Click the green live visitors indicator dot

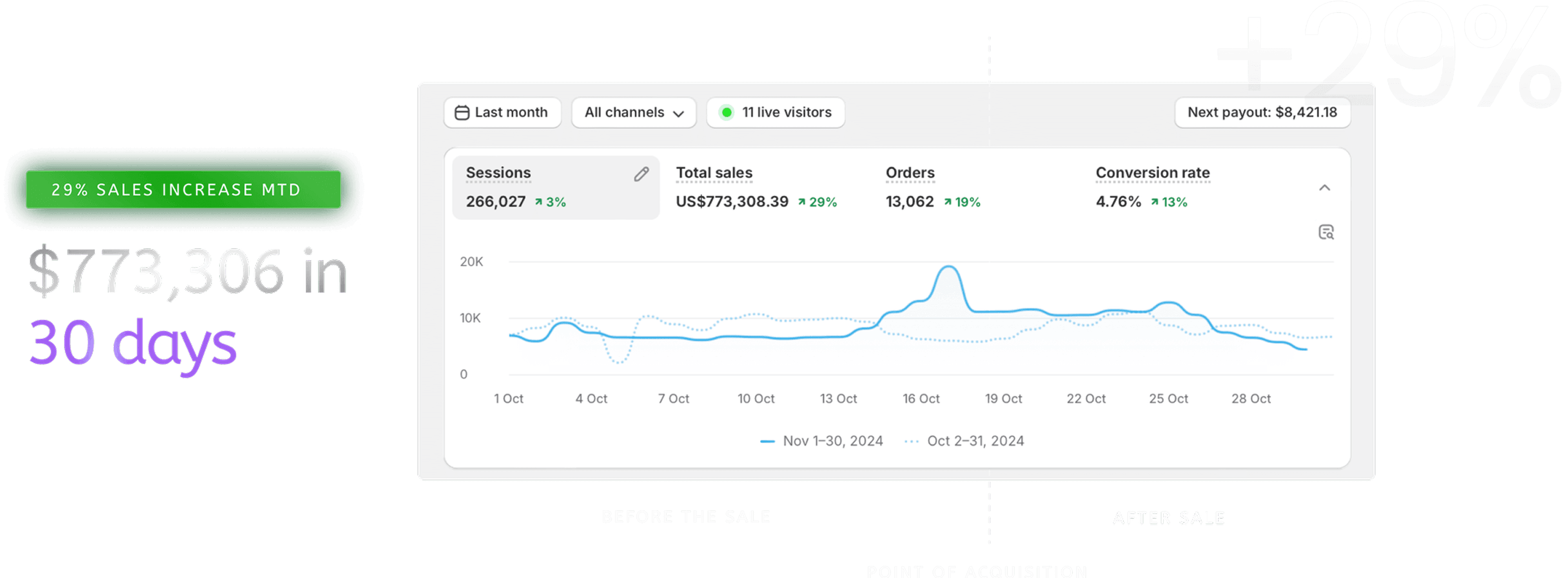tap(726, 113)
